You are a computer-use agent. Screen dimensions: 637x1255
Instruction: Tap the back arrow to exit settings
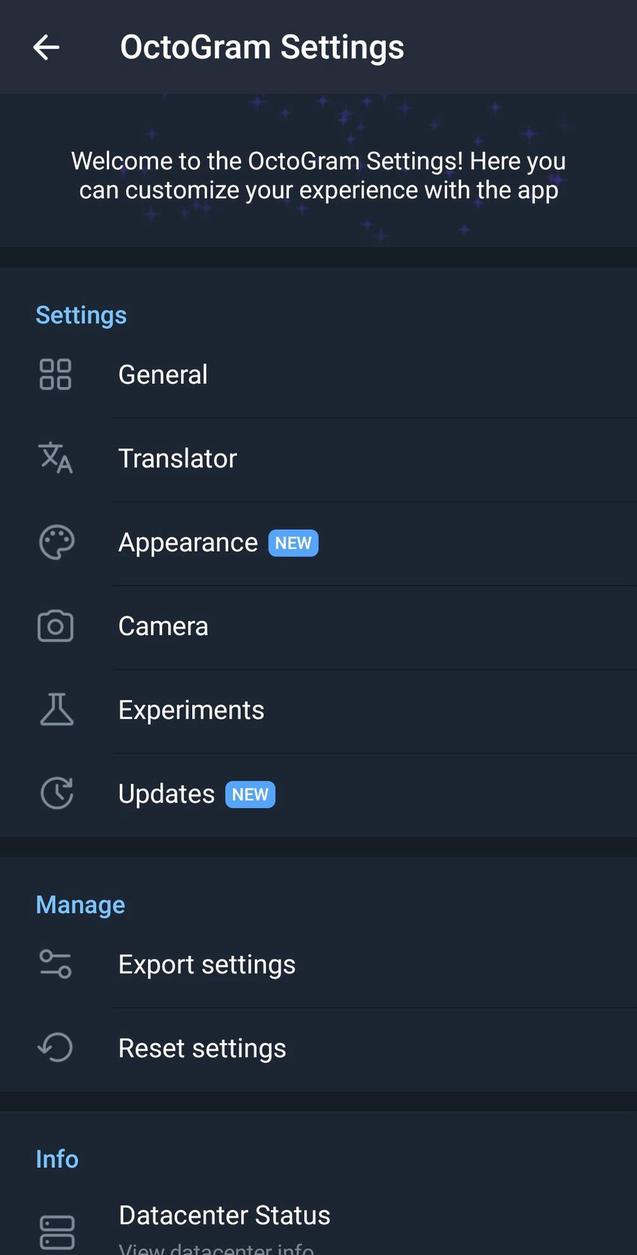point(46,47)
